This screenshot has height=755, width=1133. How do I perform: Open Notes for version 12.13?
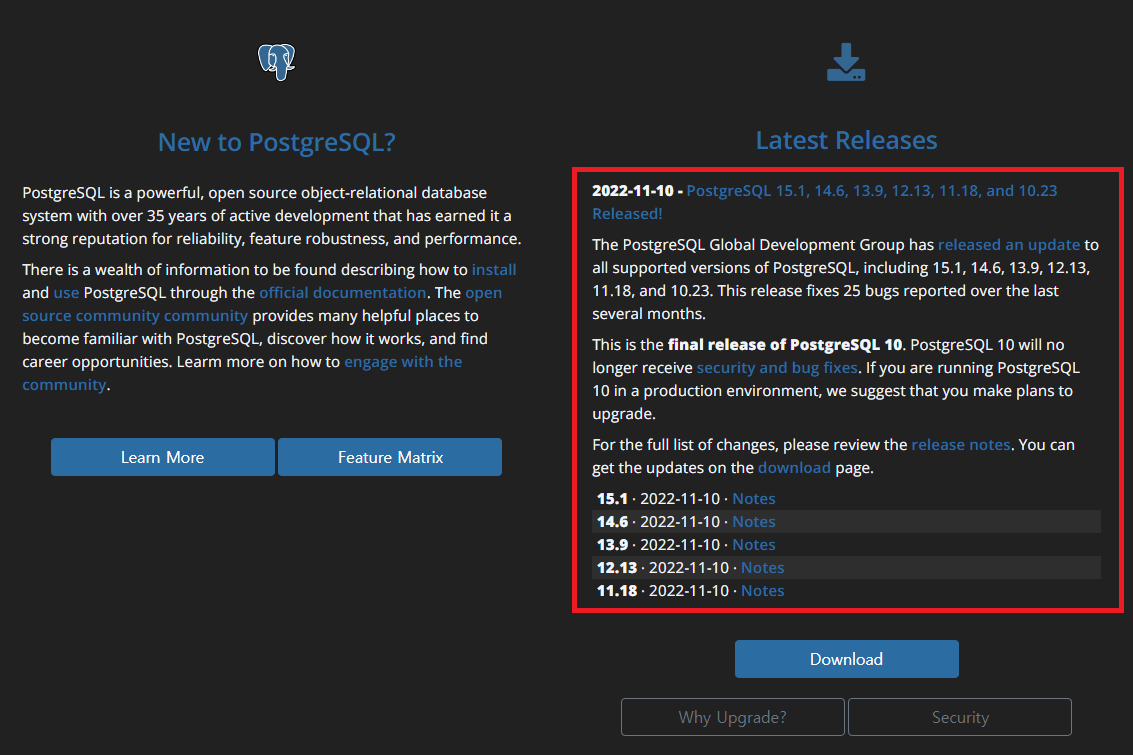(762, 568)
